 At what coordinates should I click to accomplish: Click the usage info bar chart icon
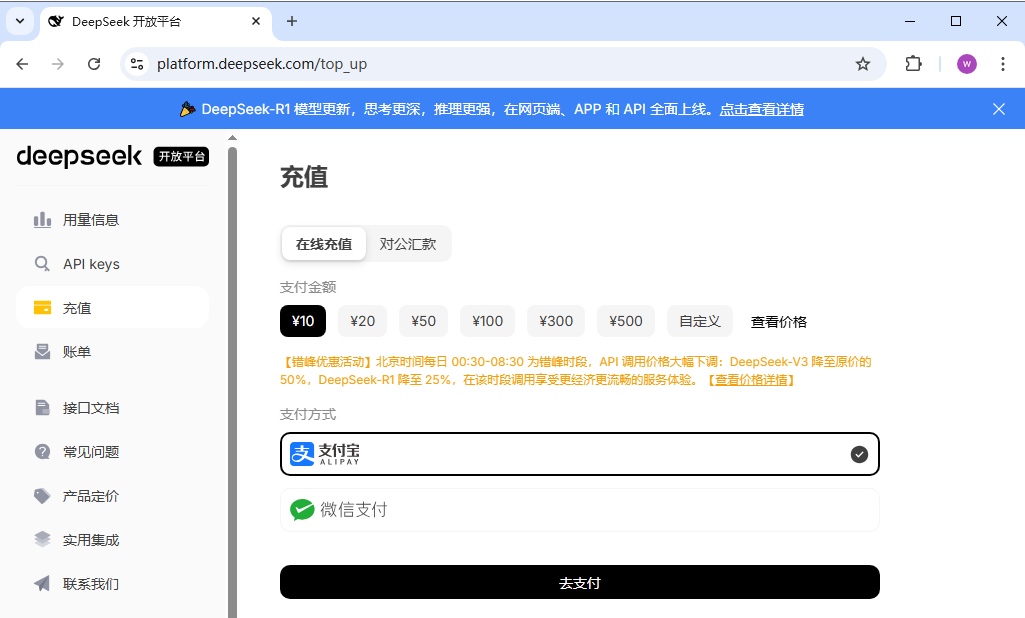[x=42, y=220]
